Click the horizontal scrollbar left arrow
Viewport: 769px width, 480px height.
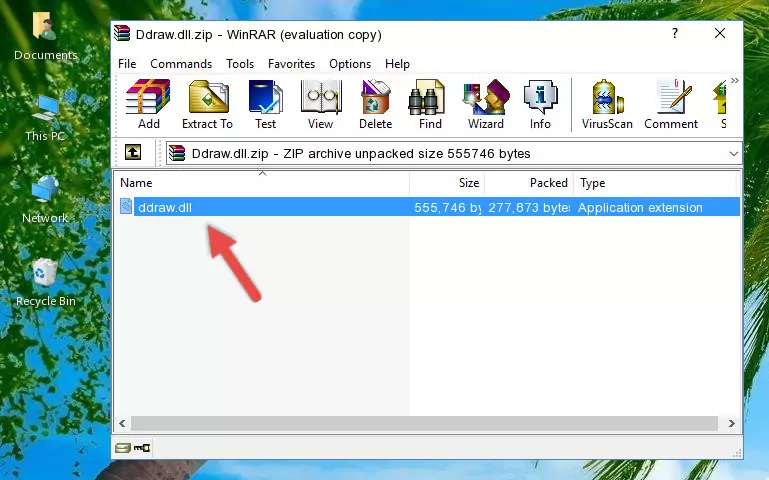click(x=122, y=423)
